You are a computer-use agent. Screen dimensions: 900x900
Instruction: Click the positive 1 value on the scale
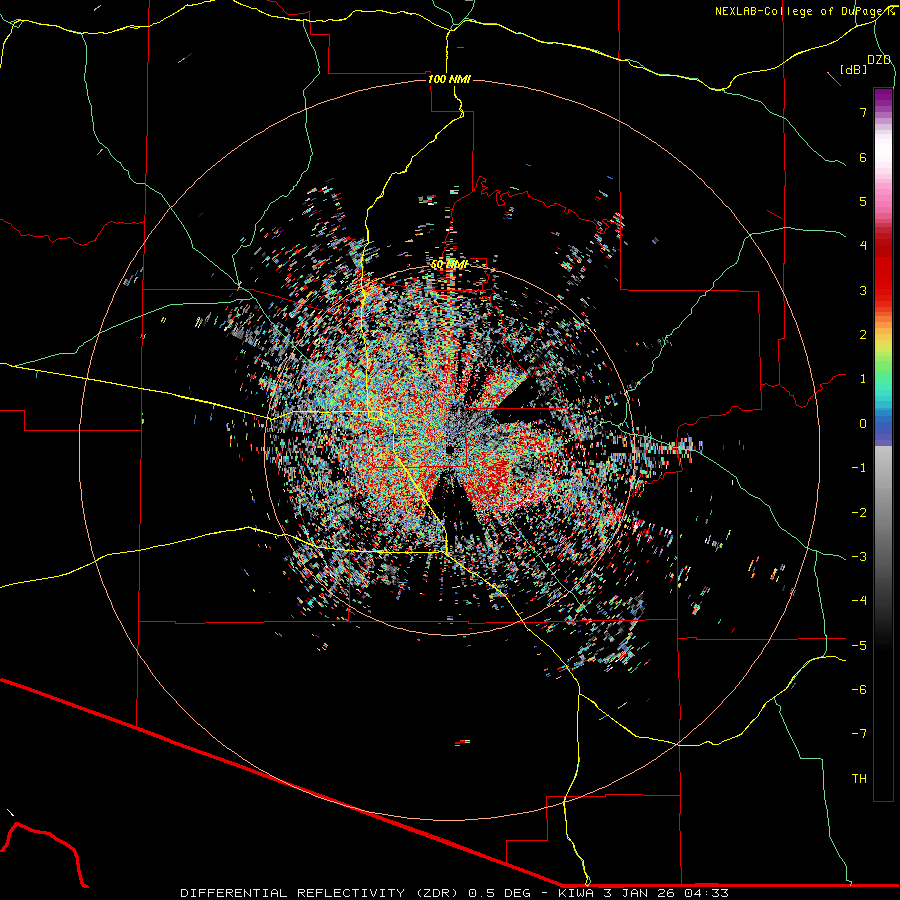click(863, 379)
